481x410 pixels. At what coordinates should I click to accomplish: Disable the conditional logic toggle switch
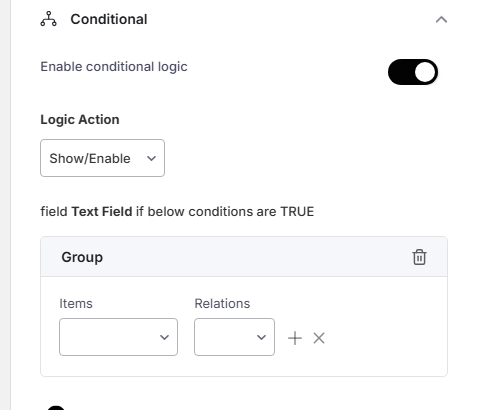tap(413, 72)
